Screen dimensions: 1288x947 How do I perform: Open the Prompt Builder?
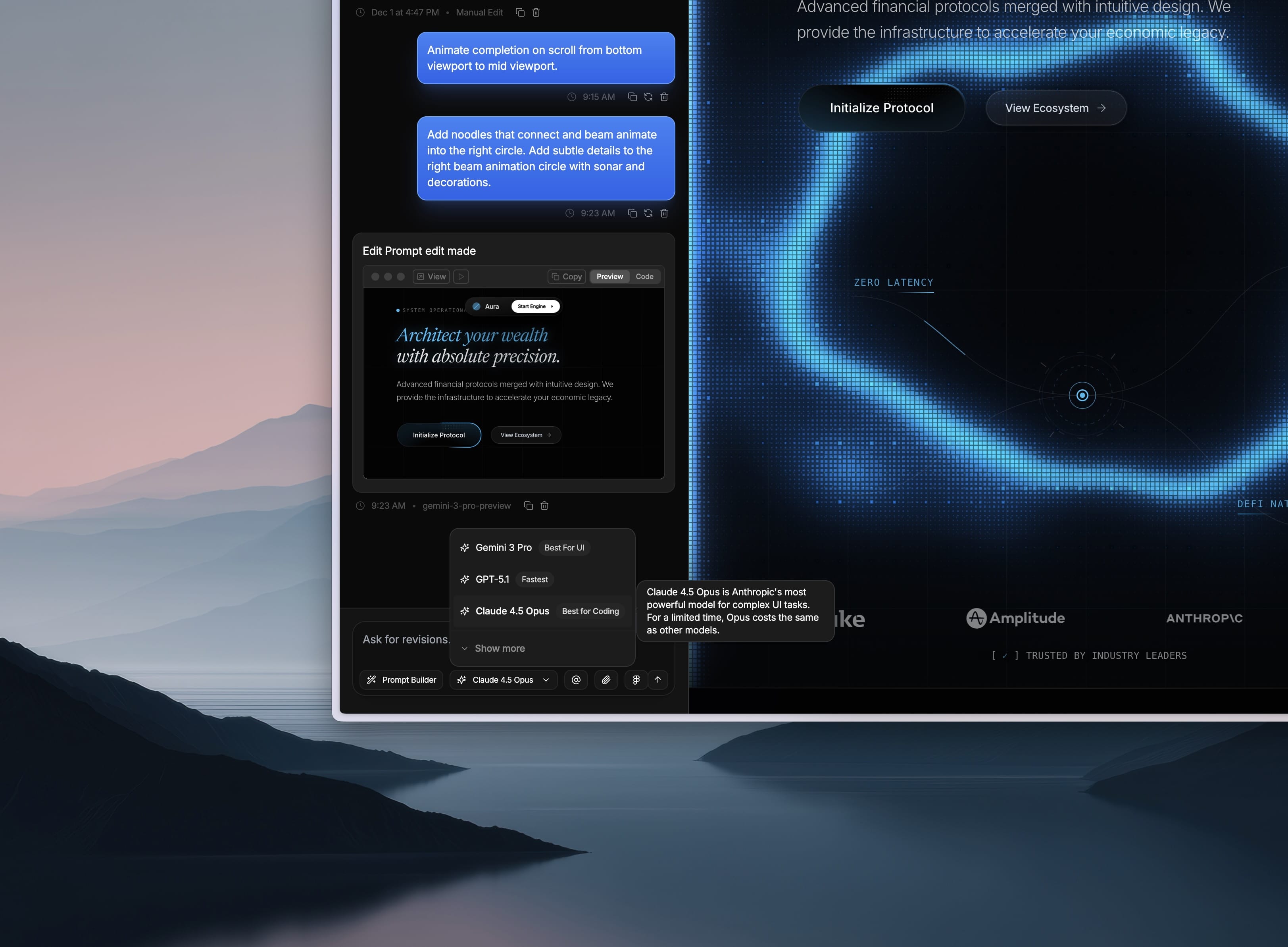(401, 680)
